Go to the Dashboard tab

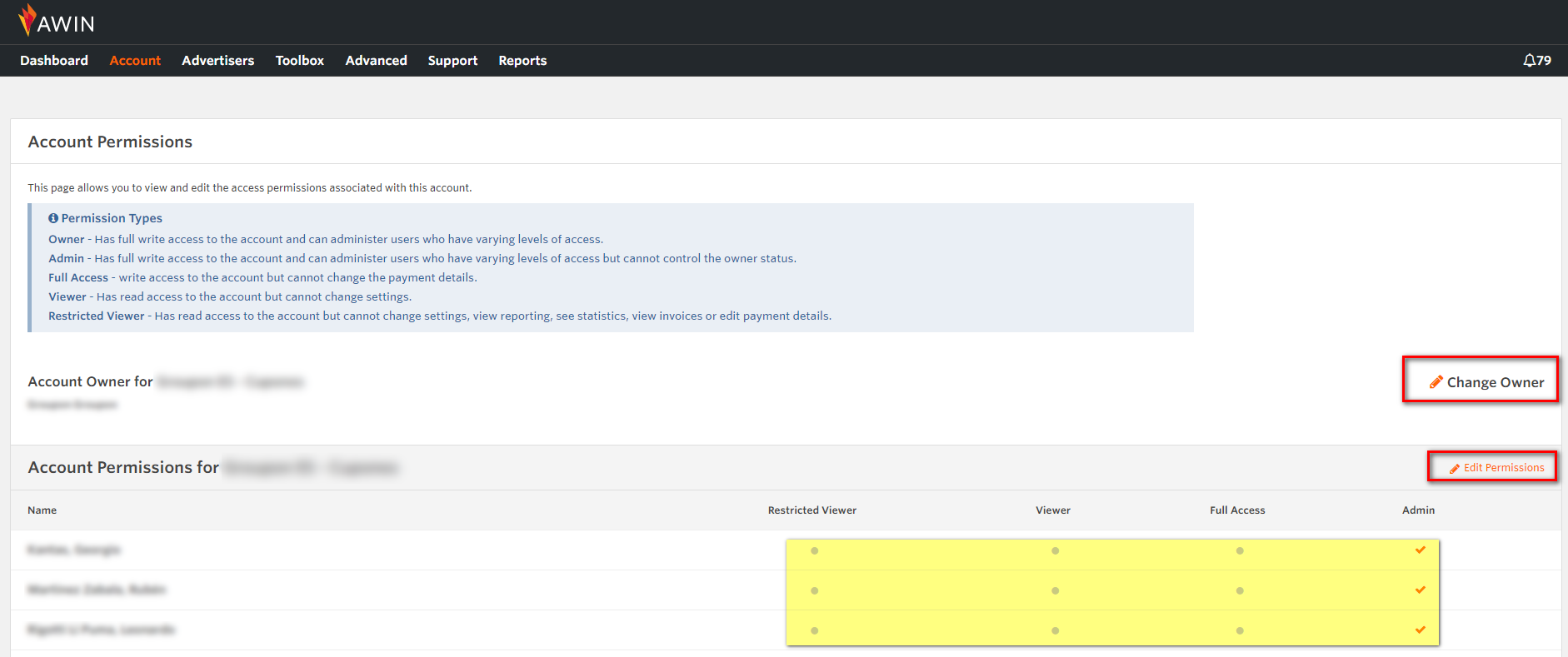pos(54,61)
